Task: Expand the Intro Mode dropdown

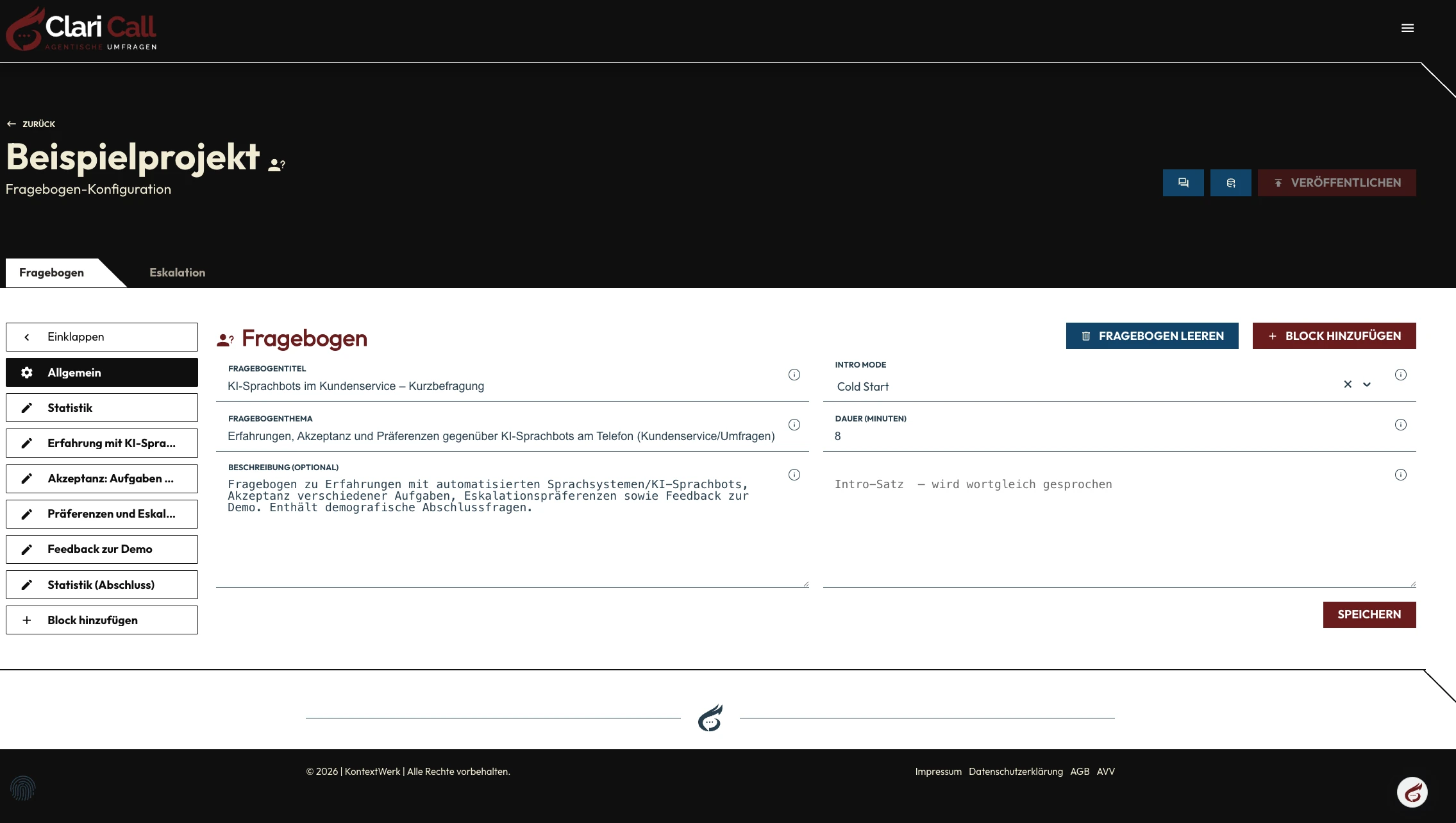Action: pyautogui.click(x=1367, y=385)
